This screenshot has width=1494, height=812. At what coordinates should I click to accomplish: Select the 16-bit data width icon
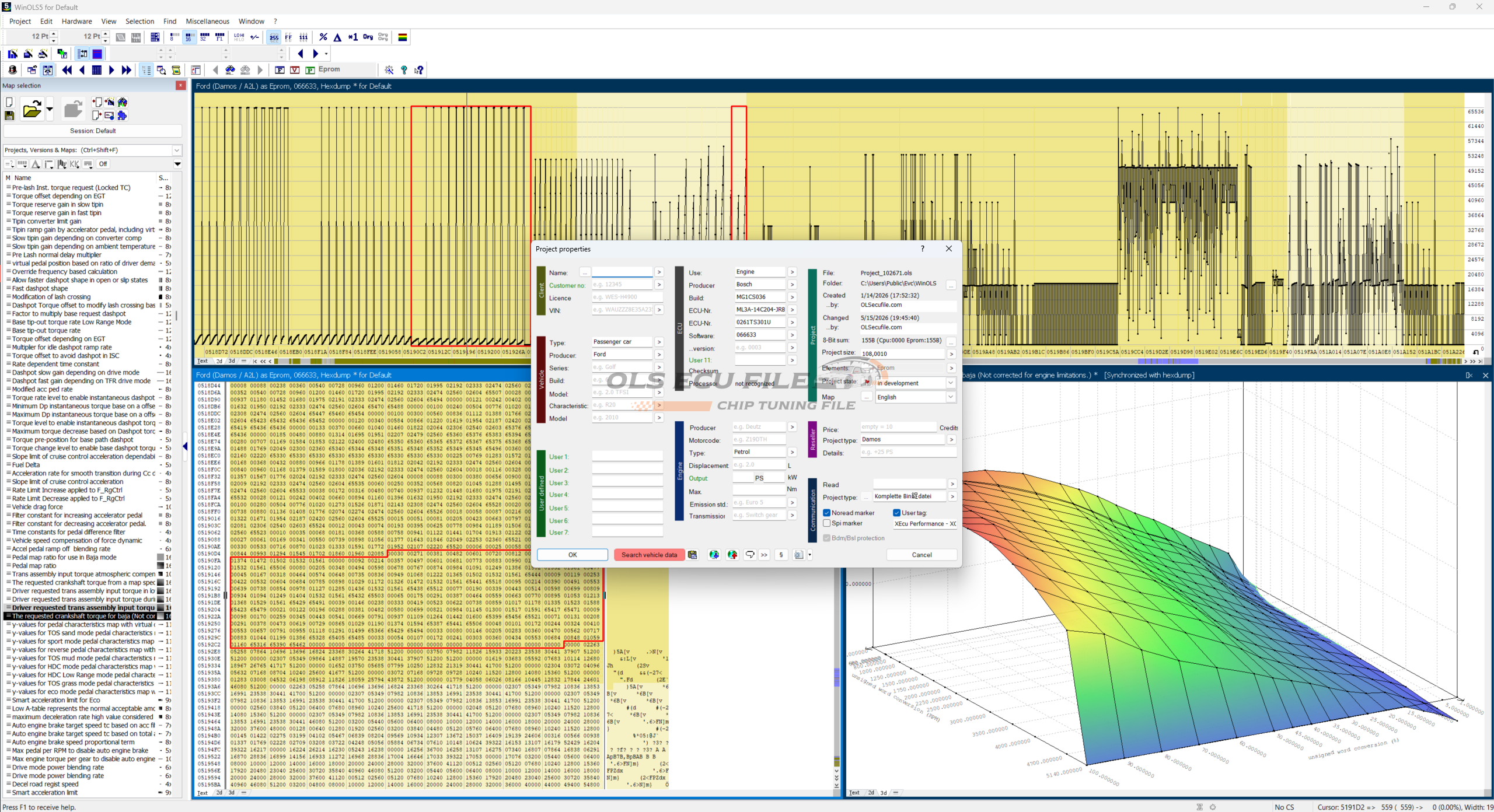(x=189, y=37)
